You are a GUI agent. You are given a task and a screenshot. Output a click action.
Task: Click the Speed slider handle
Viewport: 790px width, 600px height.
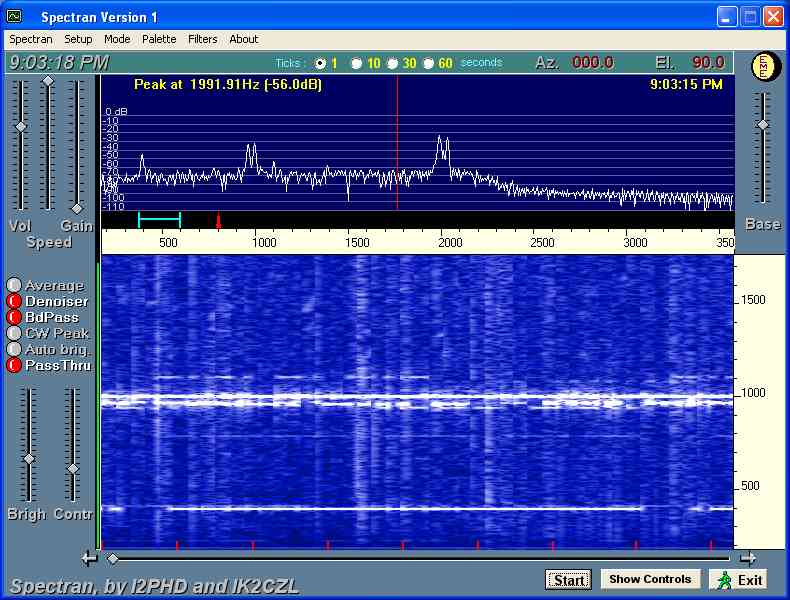point(48,81)
